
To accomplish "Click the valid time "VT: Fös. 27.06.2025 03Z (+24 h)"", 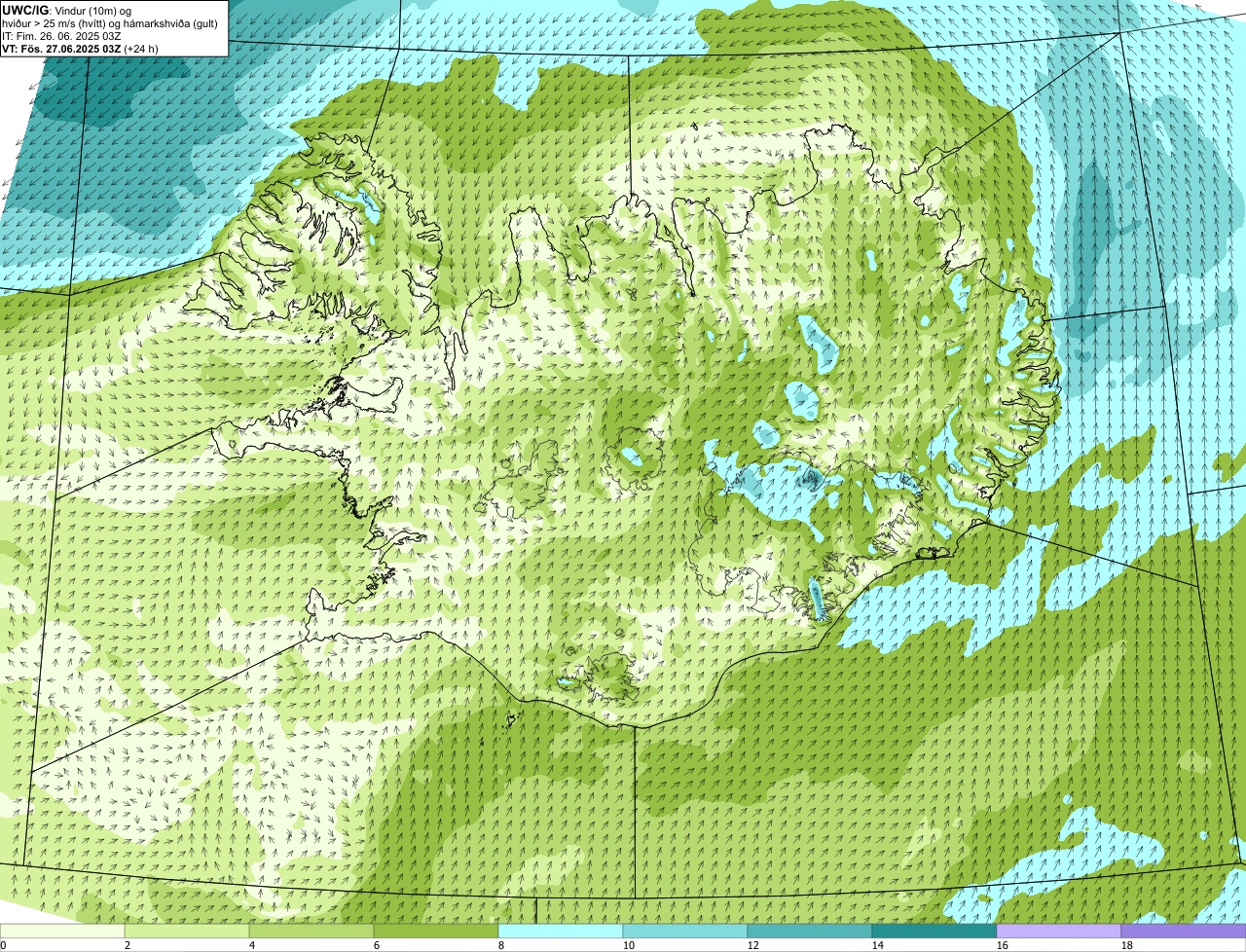I will (81, 48).
